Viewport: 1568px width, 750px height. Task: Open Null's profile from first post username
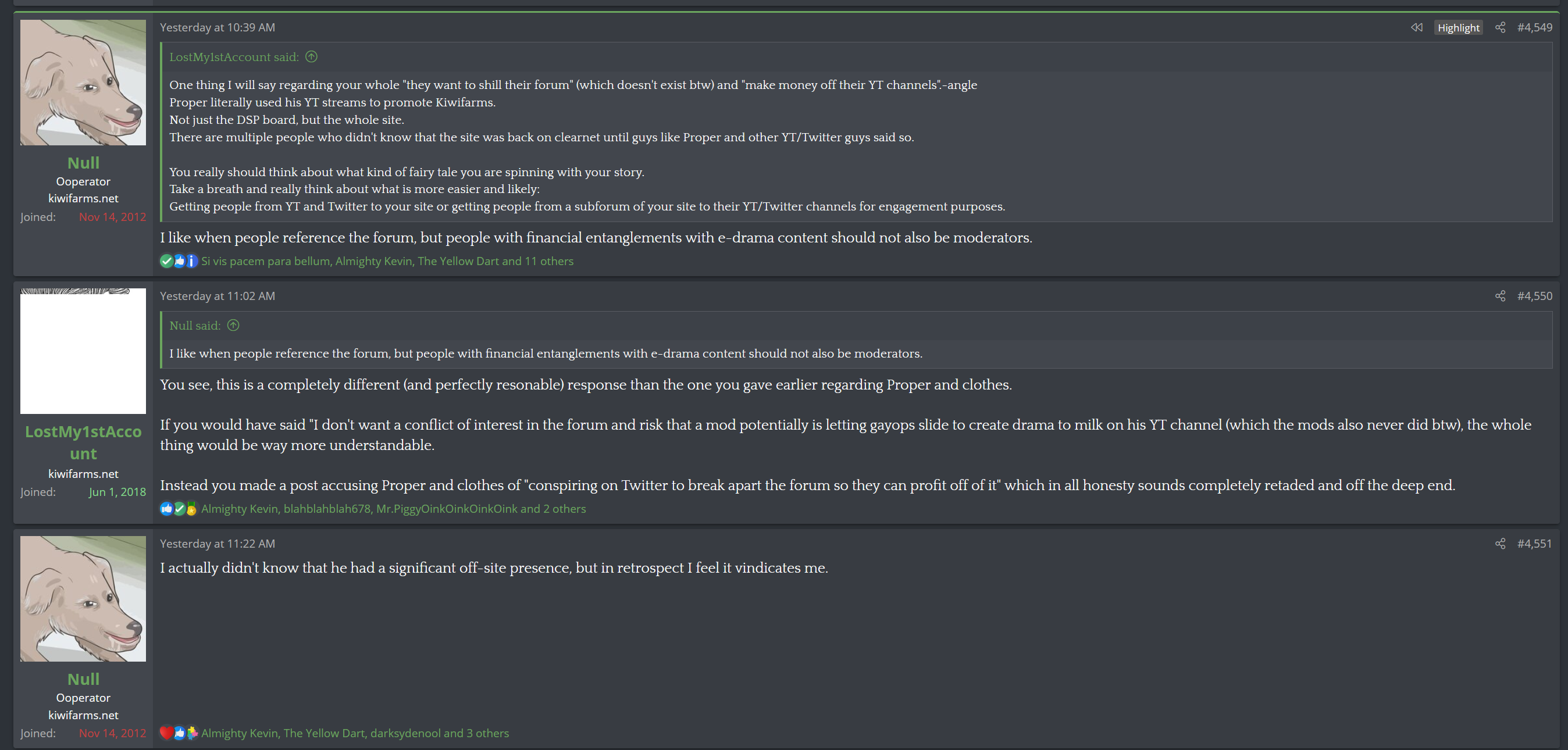[83, 163]
